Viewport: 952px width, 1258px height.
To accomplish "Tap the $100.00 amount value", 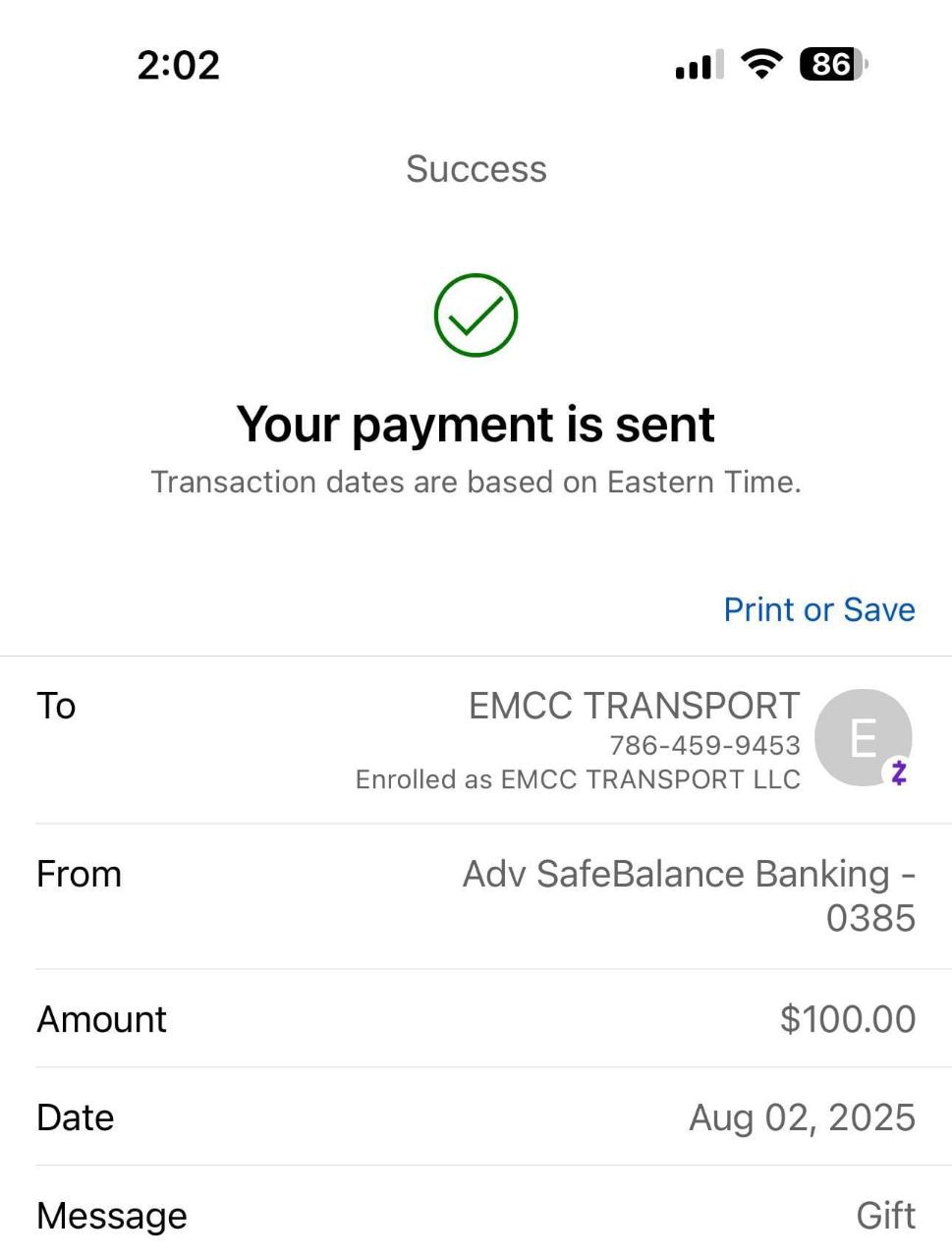I will (847, 1019).
